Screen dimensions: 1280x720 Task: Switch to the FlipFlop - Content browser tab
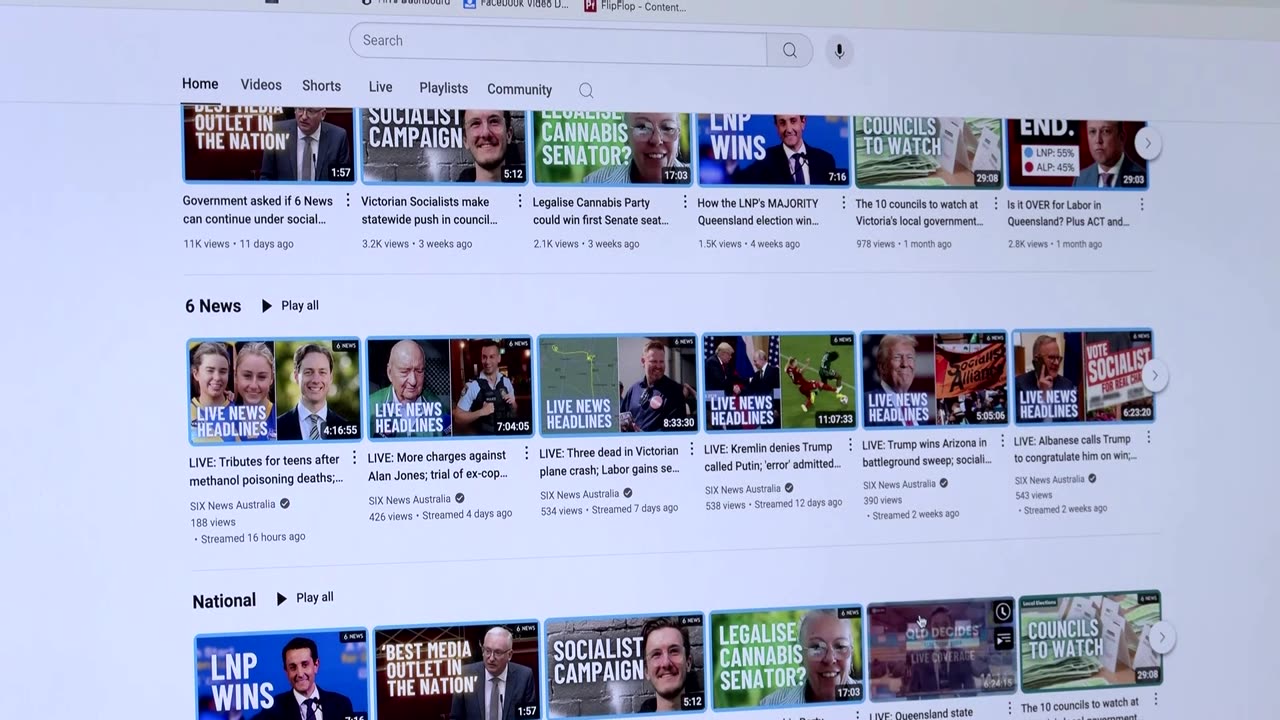click(x=635, y=6)
